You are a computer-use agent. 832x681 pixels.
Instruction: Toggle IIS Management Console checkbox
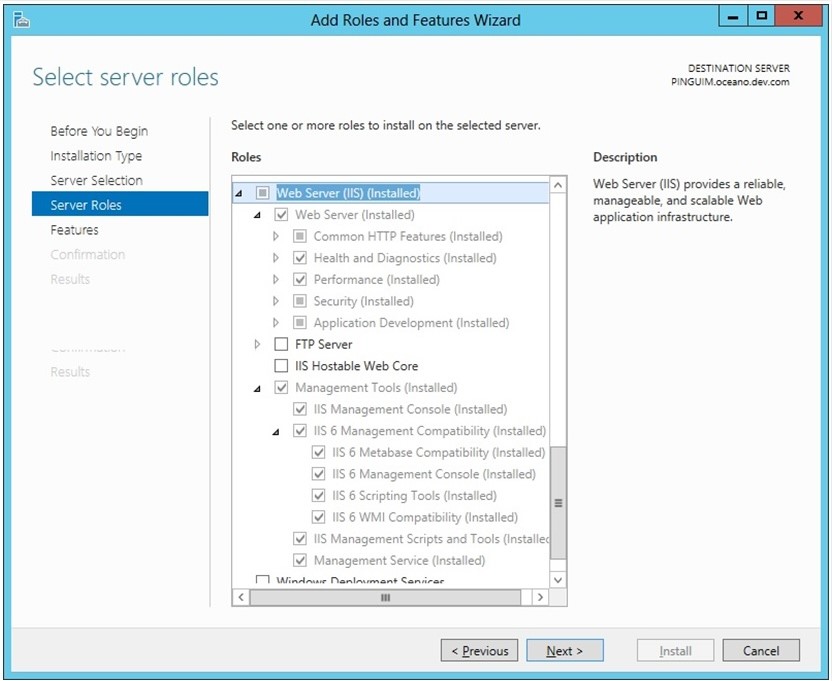pyautogui.click(x=300, y=409)
